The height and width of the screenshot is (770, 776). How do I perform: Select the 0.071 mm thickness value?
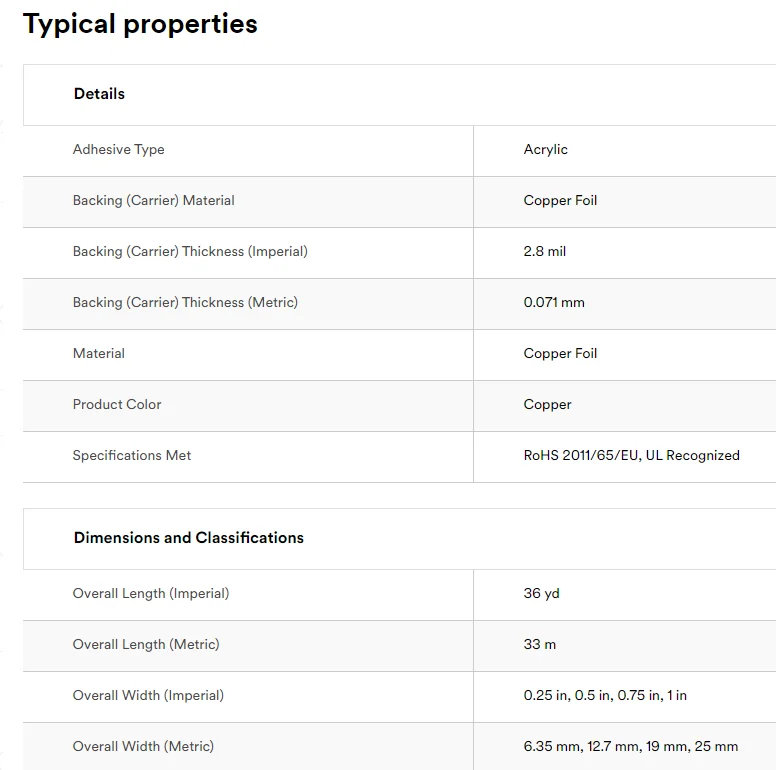[x=554, y=303]
